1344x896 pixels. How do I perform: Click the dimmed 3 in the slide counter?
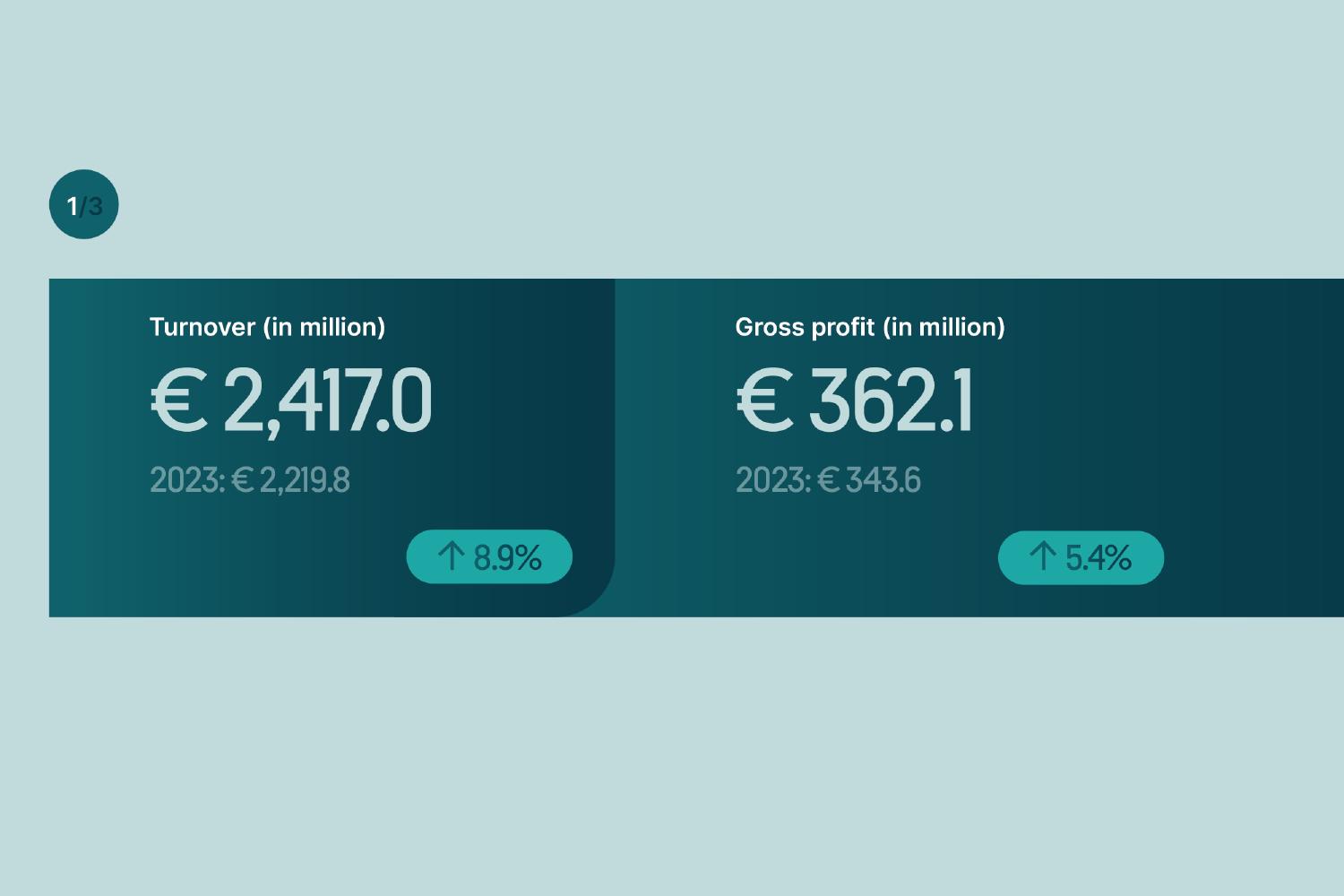pos(95,207)
